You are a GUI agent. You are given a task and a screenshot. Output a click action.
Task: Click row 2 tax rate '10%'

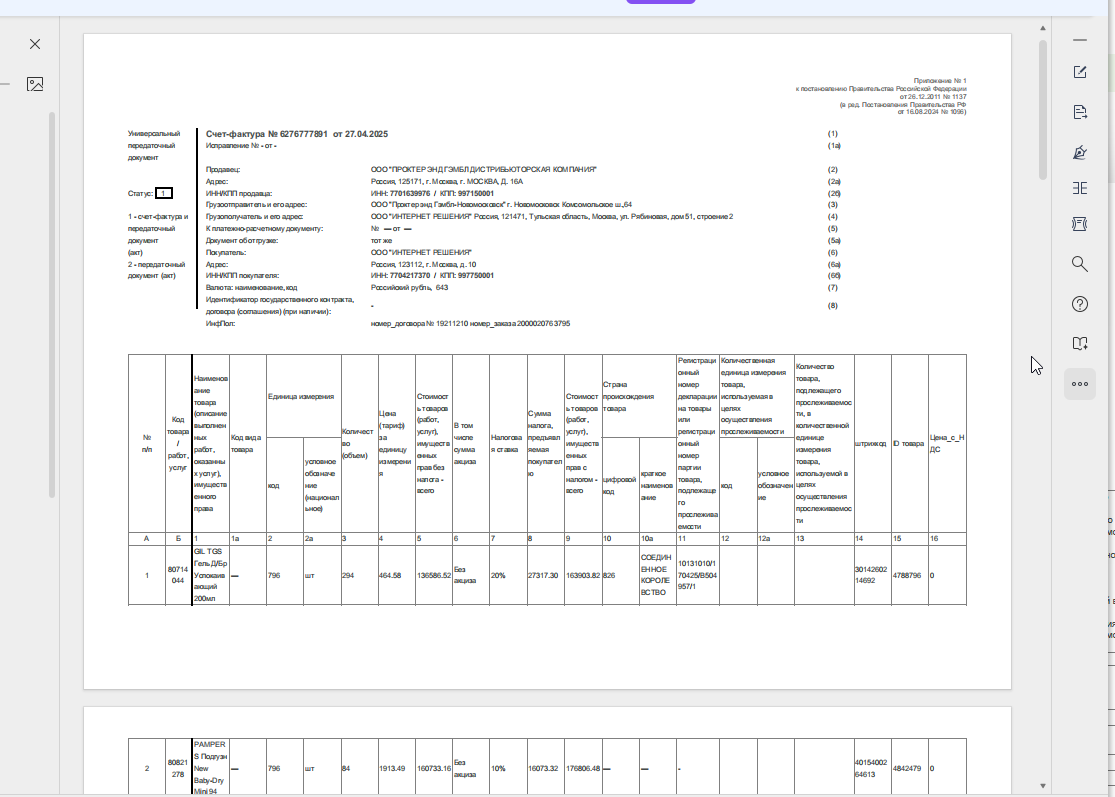coord(498,769)
